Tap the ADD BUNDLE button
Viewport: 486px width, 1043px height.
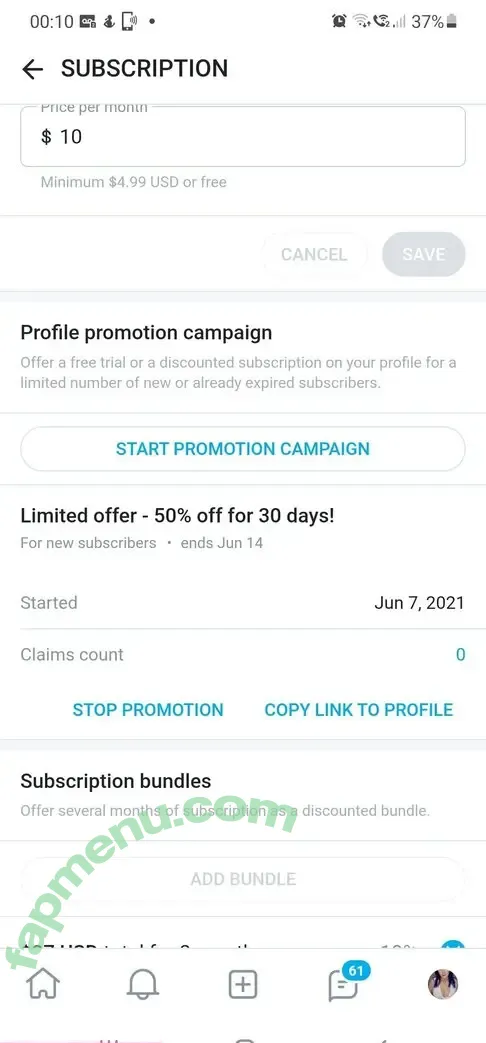tap(243, 879)
